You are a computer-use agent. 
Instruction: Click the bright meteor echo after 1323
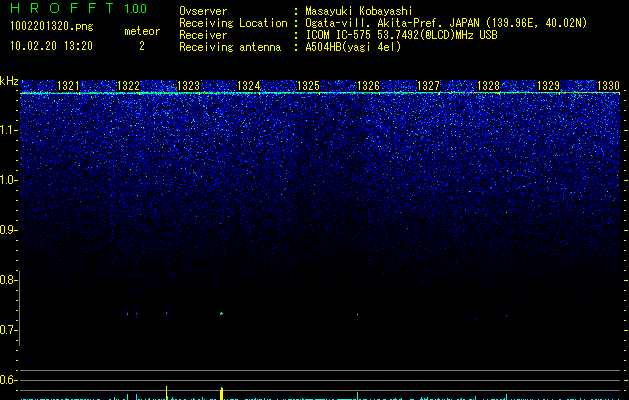click(221, 313)
